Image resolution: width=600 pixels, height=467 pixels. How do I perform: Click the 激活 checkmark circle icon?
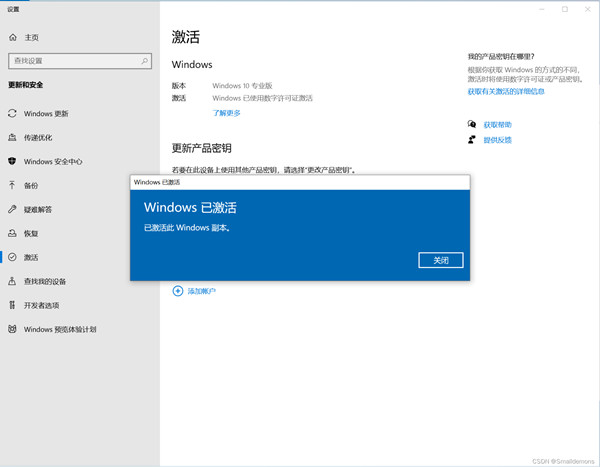click(12, 257)
